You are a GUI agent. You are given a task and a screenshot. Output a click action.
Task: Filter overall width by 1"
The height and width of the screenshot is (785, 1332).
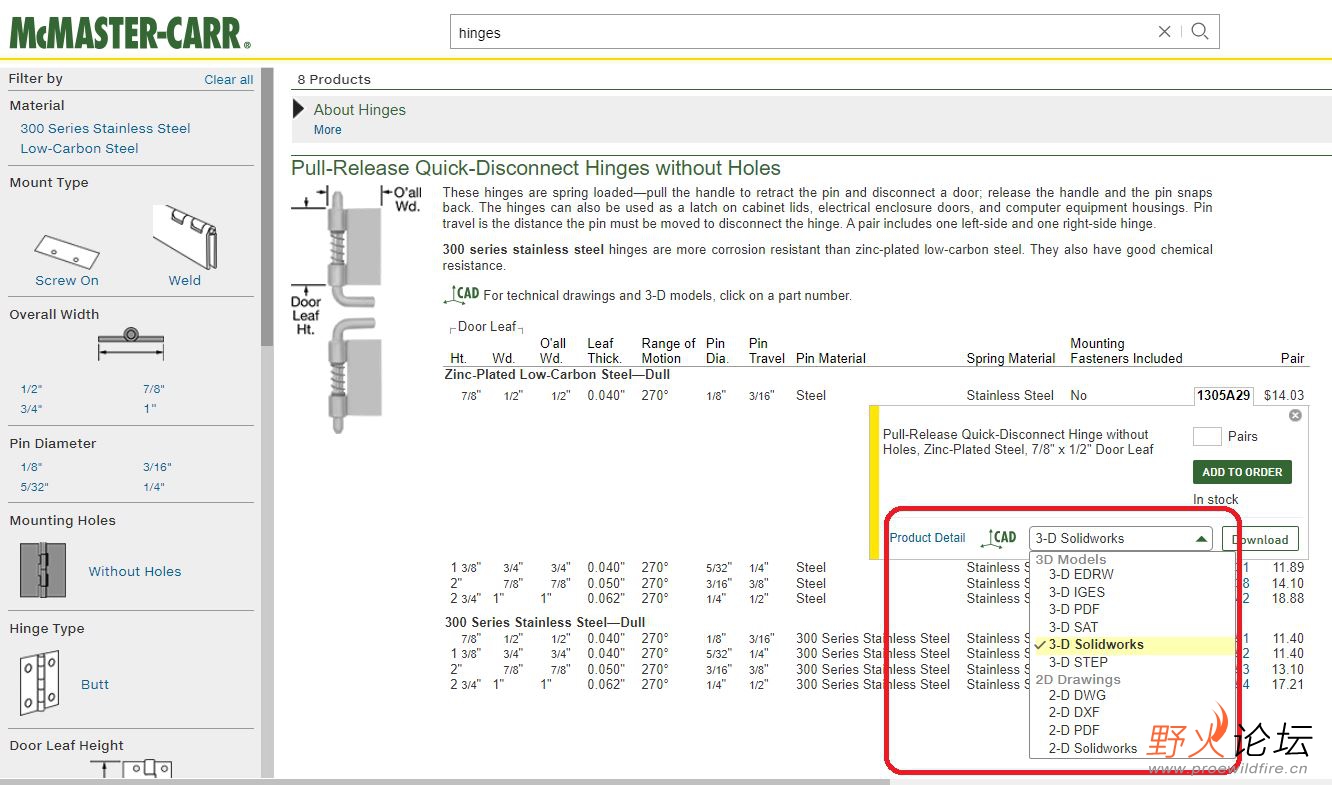(149, 409)
